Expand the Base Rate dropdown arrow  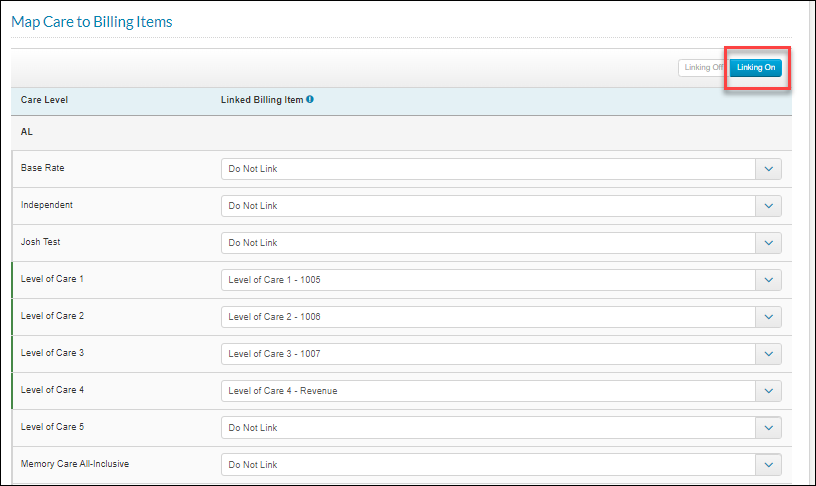coord(769,169)
